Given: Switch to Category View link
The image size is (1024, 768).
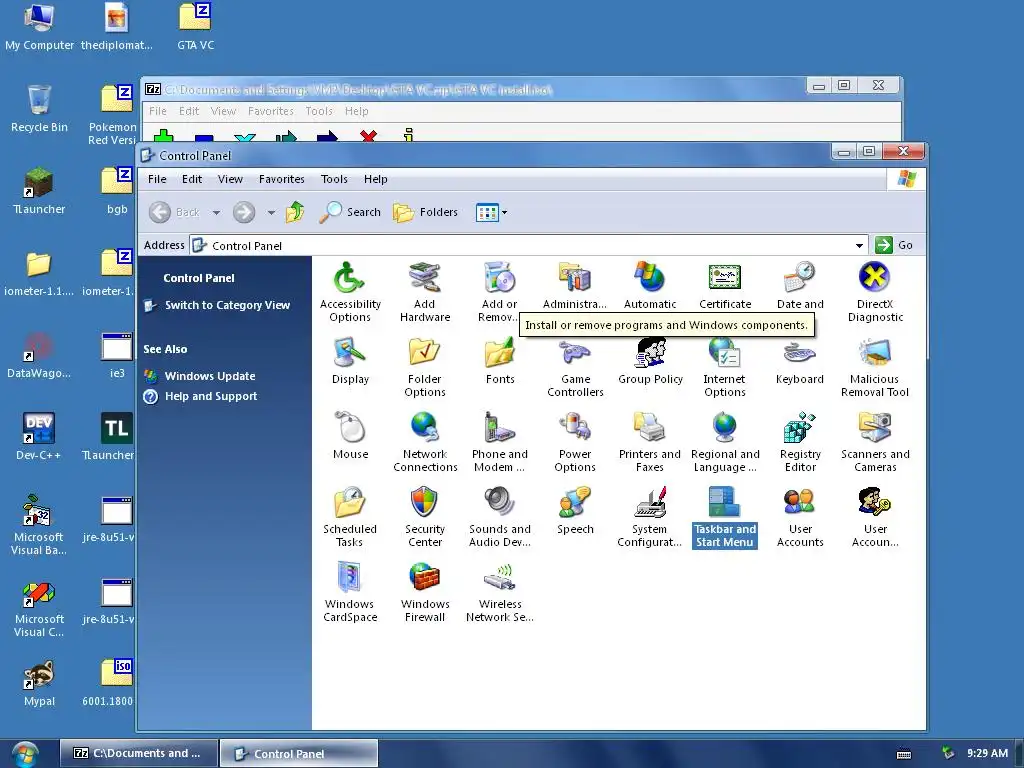Looking at the screenshot, I should (227, 305).
